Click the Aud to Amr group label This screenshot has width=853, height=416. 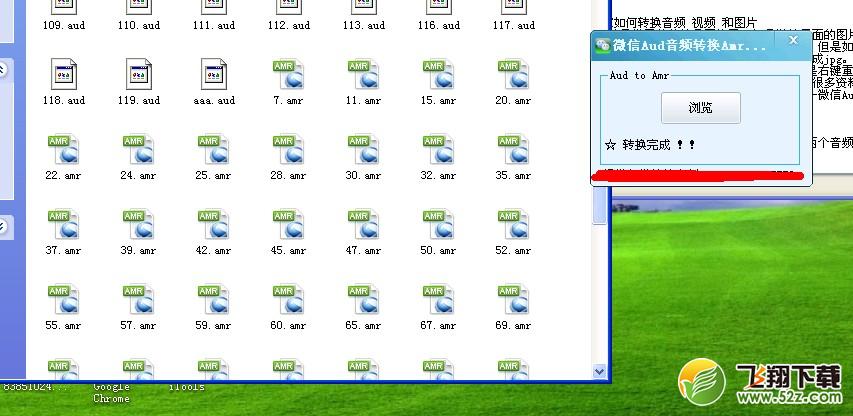pos(639,76)
